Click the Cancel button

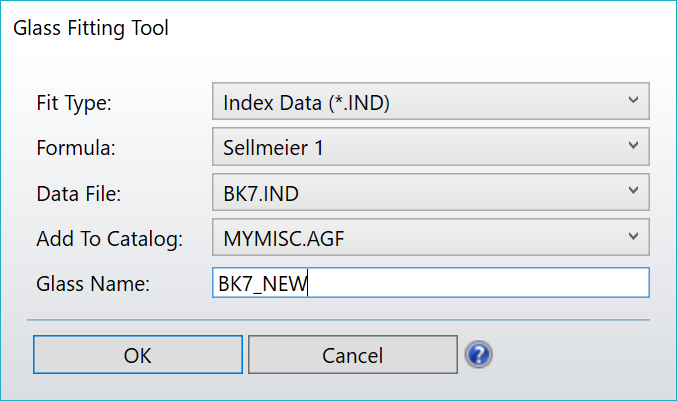(353, 355)
